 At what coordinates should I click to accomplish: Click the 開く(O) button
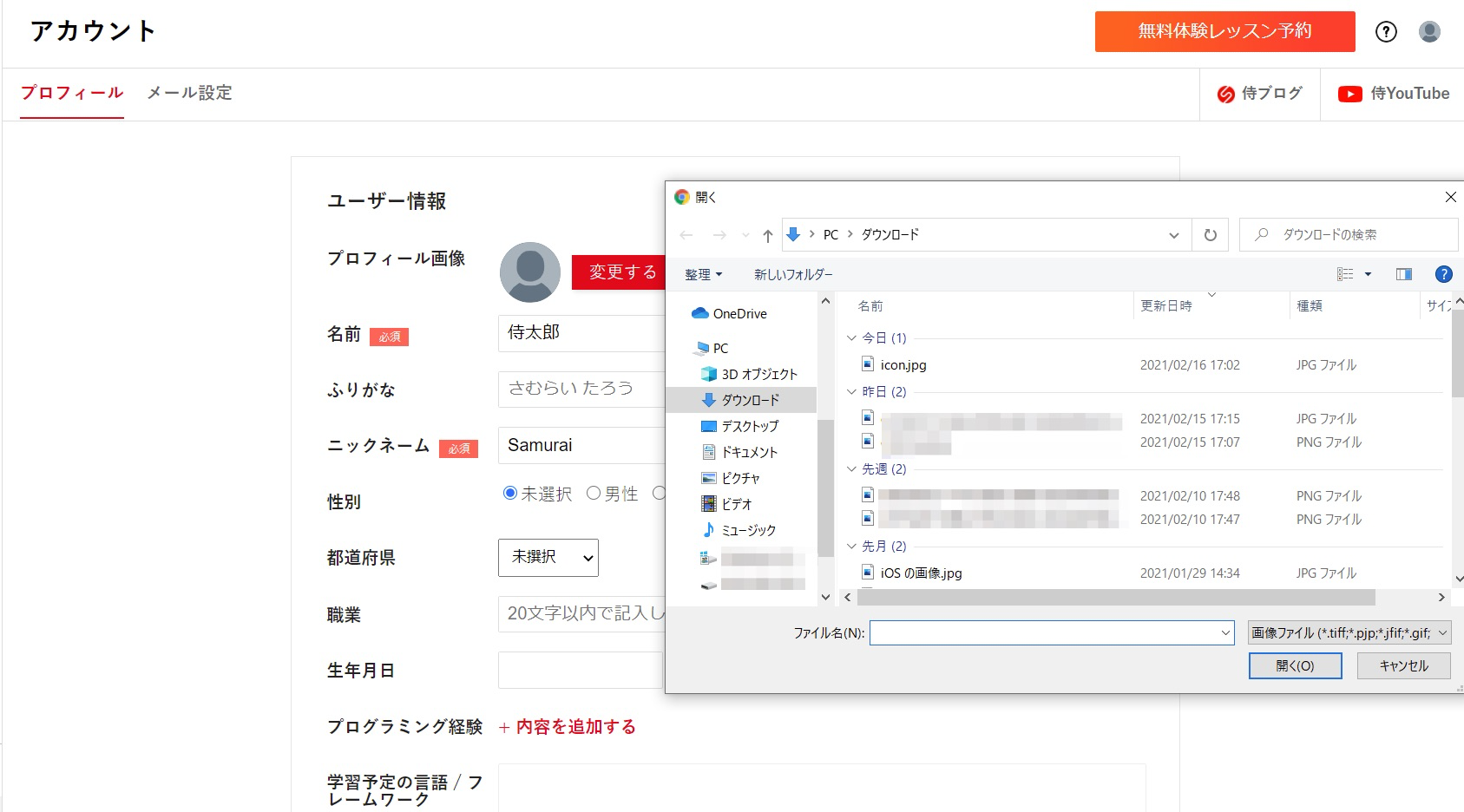tap(1295, 665)
